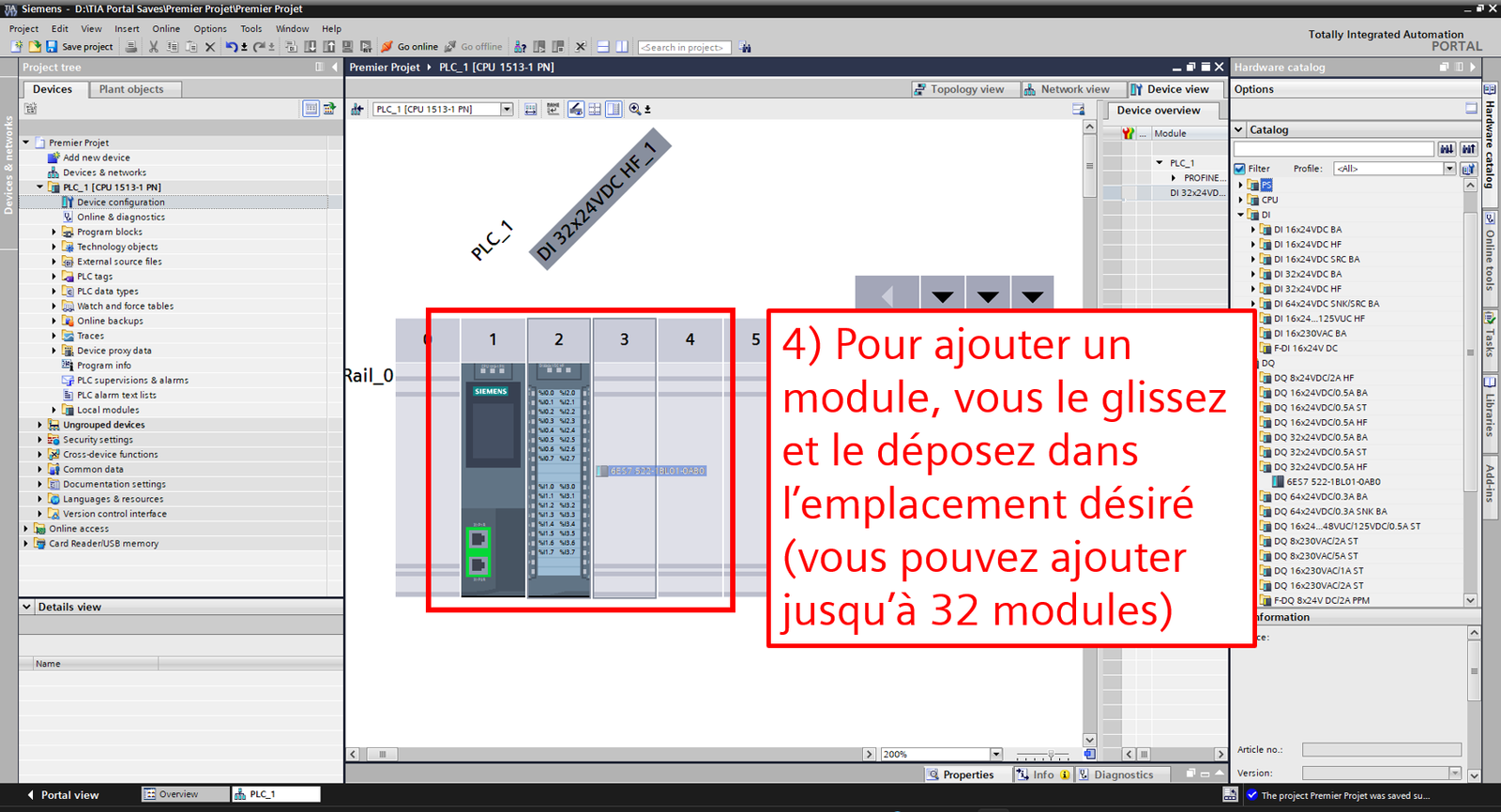Collapse the Details view panel
The image size is (1501, 812).
coord(26,607)
